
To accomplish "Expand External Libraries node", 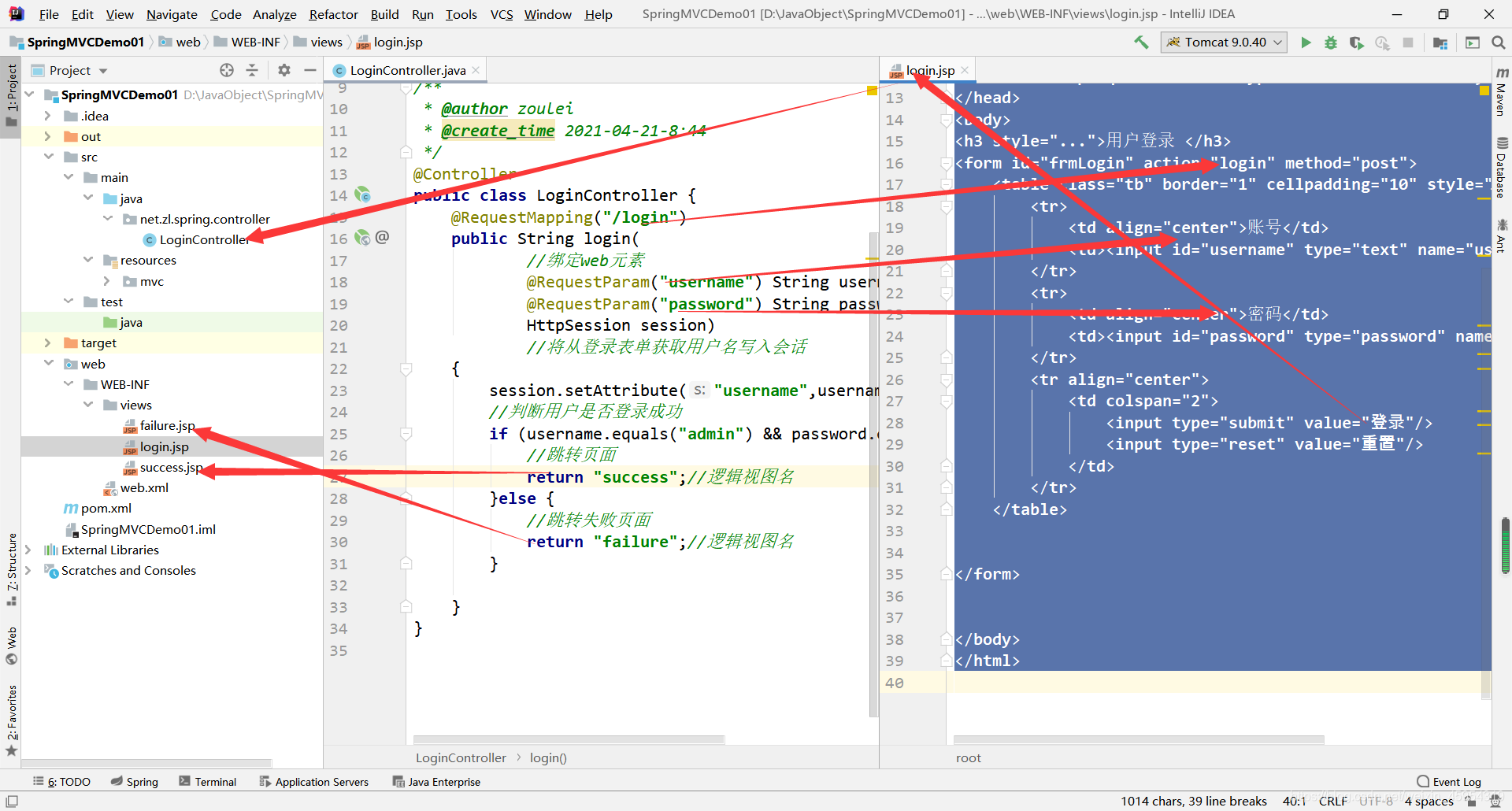I will coord(29,550).
